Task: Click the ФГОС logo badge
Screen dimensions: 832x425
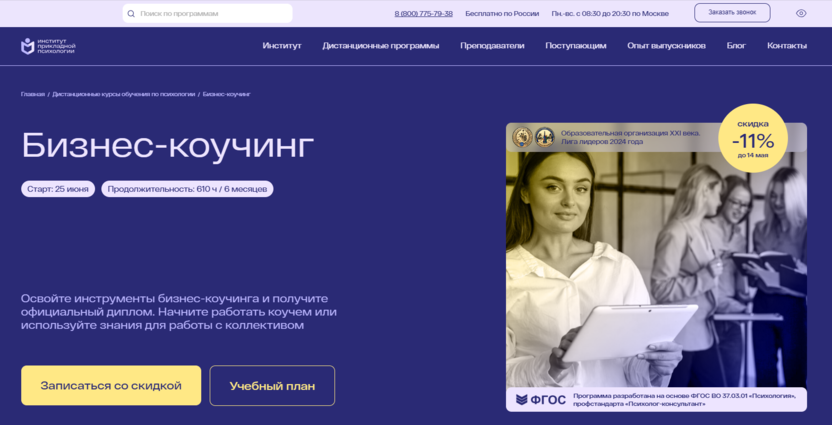Action: pos(541,400)
